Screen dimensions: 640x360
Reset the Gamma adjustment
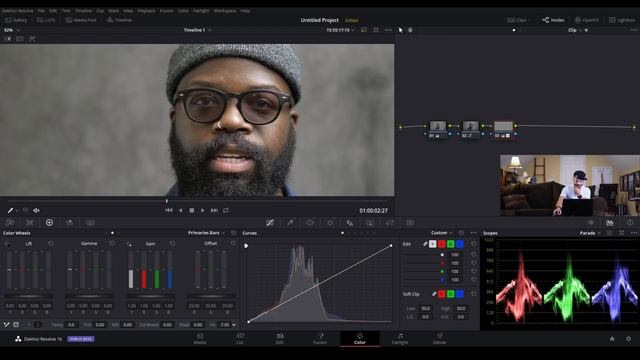click(112, 243)
